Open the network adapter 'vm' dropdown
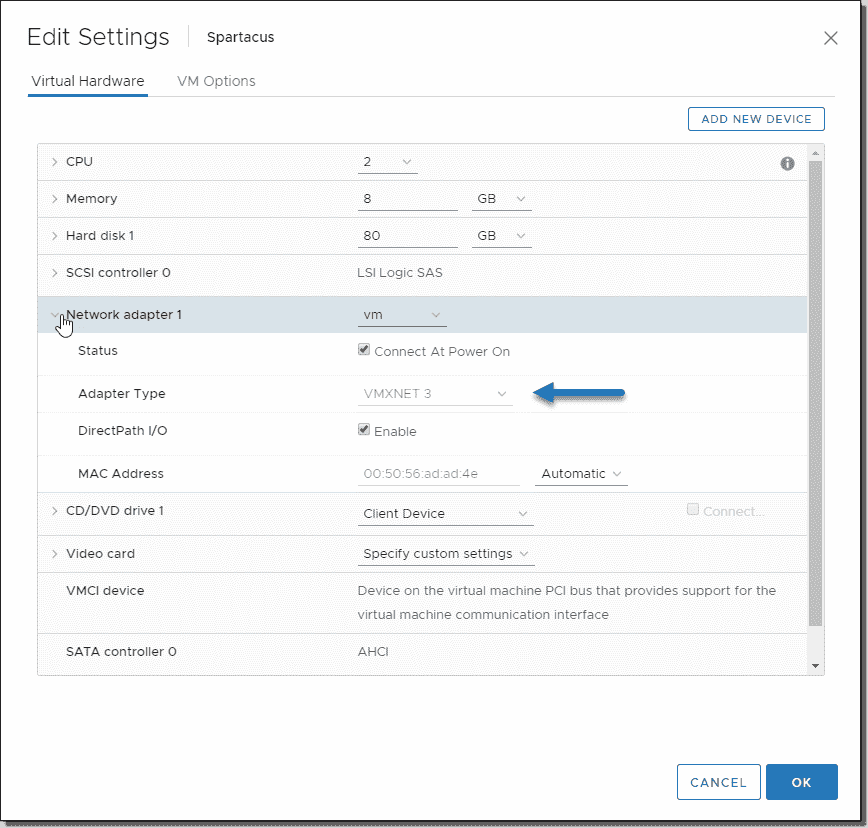Viewport: 868px width, 828px height. click(x=401, y=314)
